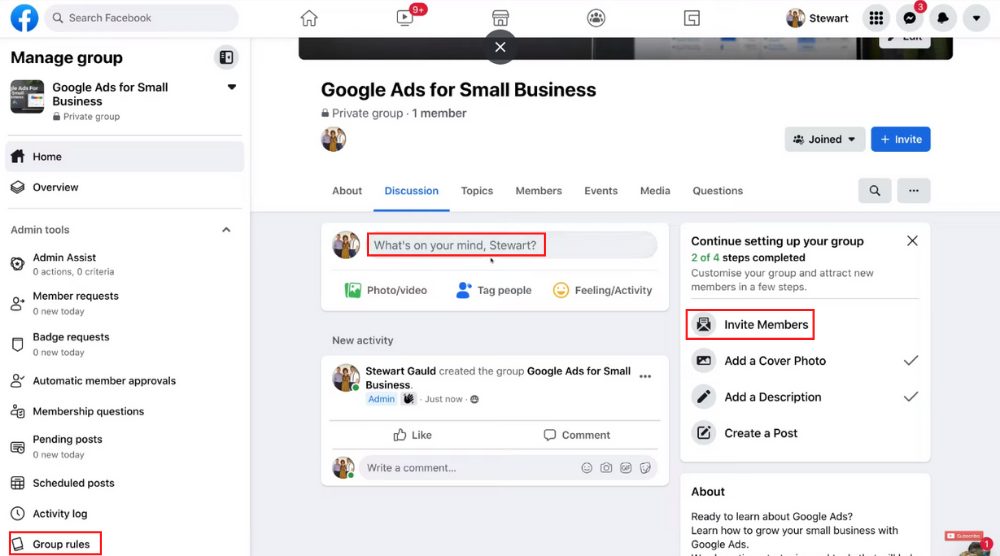The height and width of the screenshot is (556, 1000).
Task: Click the group member avatar under title
Action: pos(334,139)
